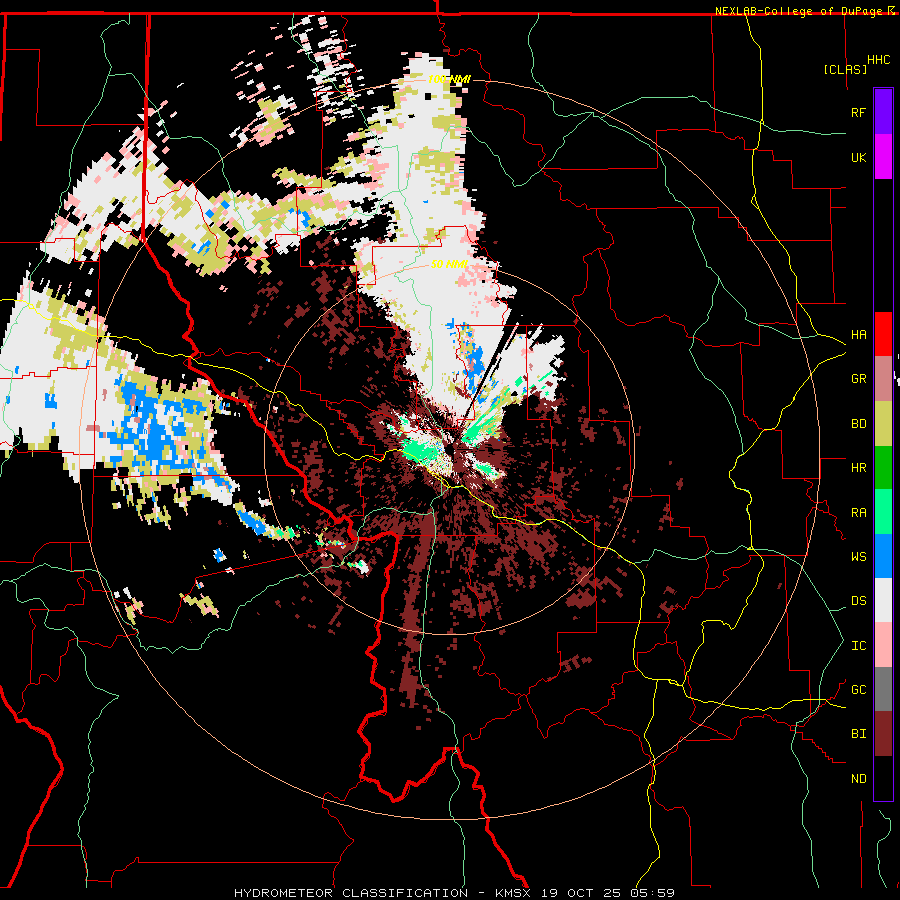Click the 100 NMI range ring label

[449, 79]
